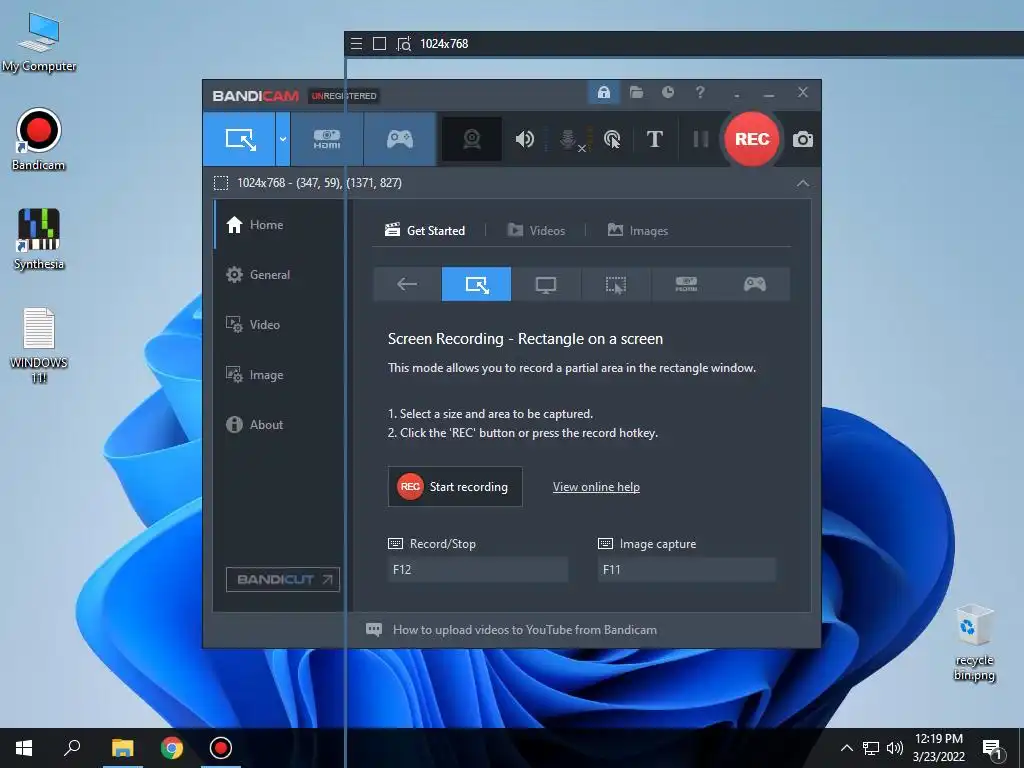The width and height of the screenshot is (1024, 768).
Task: Open output folder icon in title bar
Action: pos(636,92)
